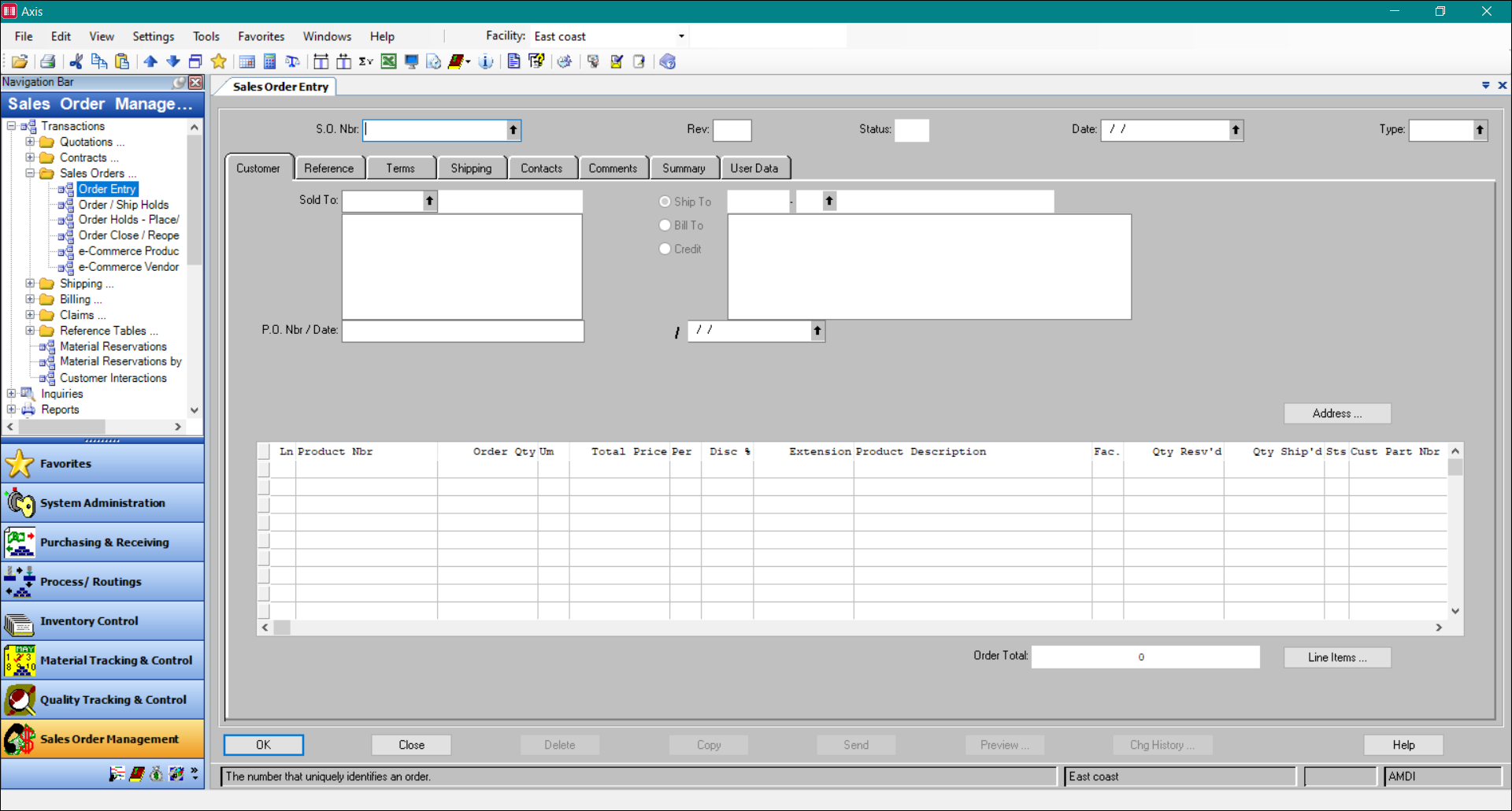Export to Excel using the Excel icon

click(x=388, y=61)
